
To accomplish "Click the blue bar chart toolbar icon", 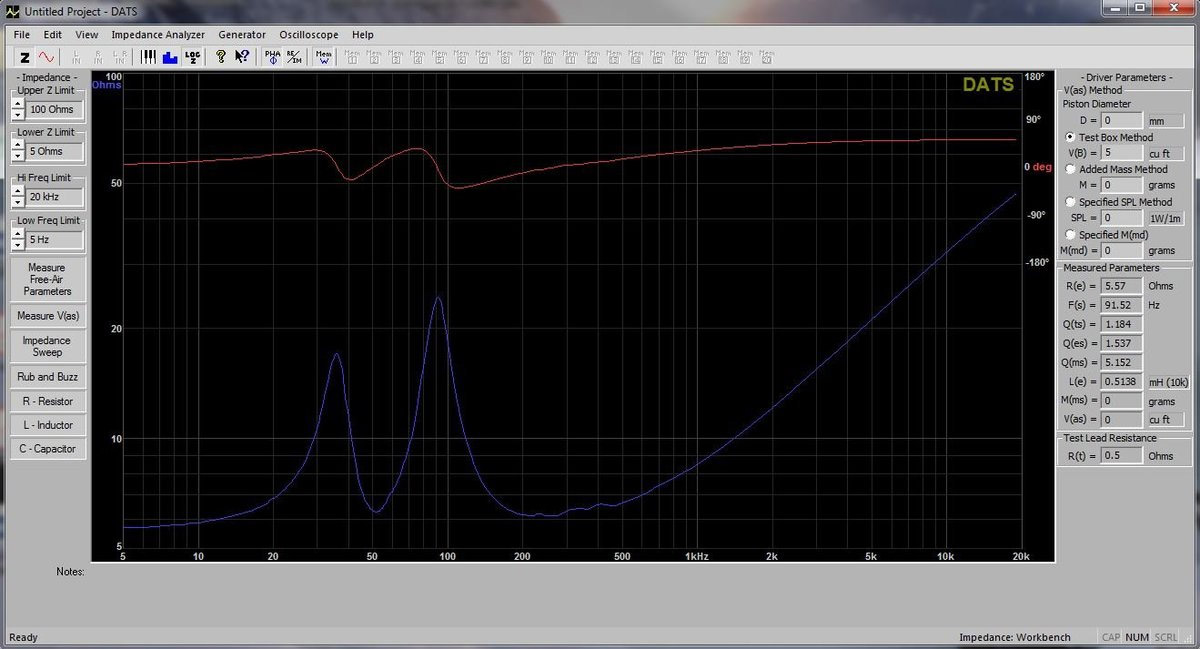I will tap(169, 57).
